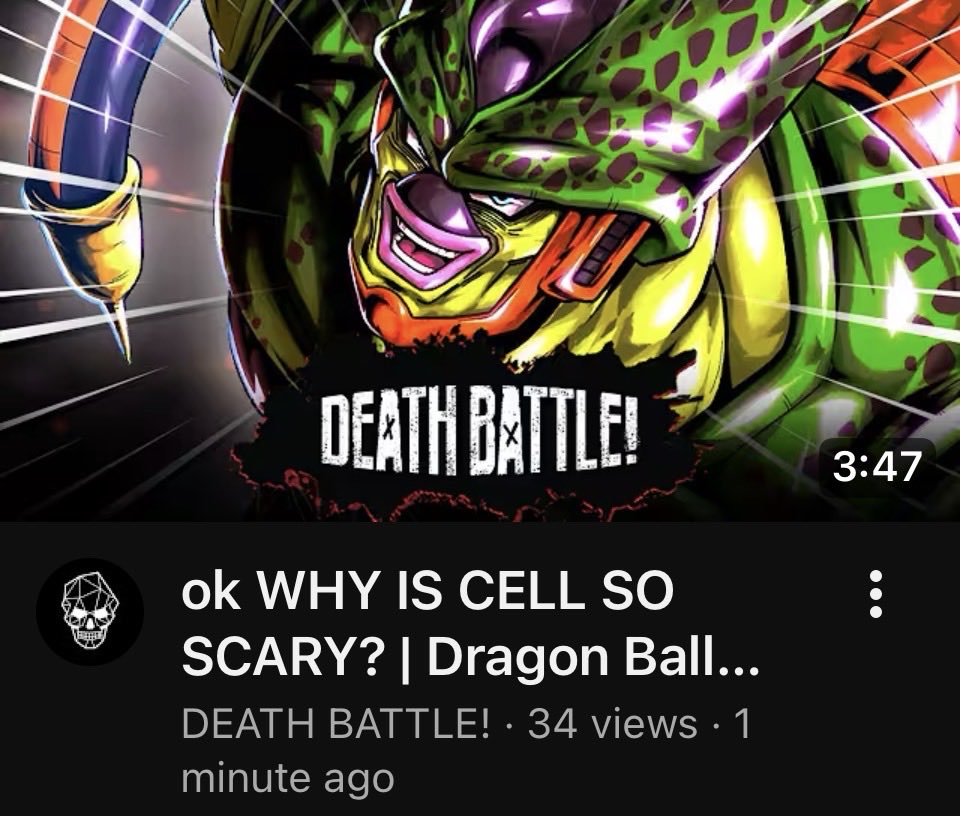960x816 pixels.
Task: Tap the truncated 'Dragon Ball...' title text
Action: coord(593,659)
